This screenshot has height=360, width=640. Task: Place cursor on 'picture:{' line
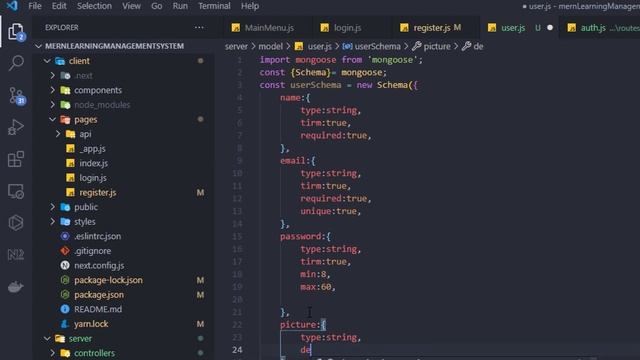(303, 324)
